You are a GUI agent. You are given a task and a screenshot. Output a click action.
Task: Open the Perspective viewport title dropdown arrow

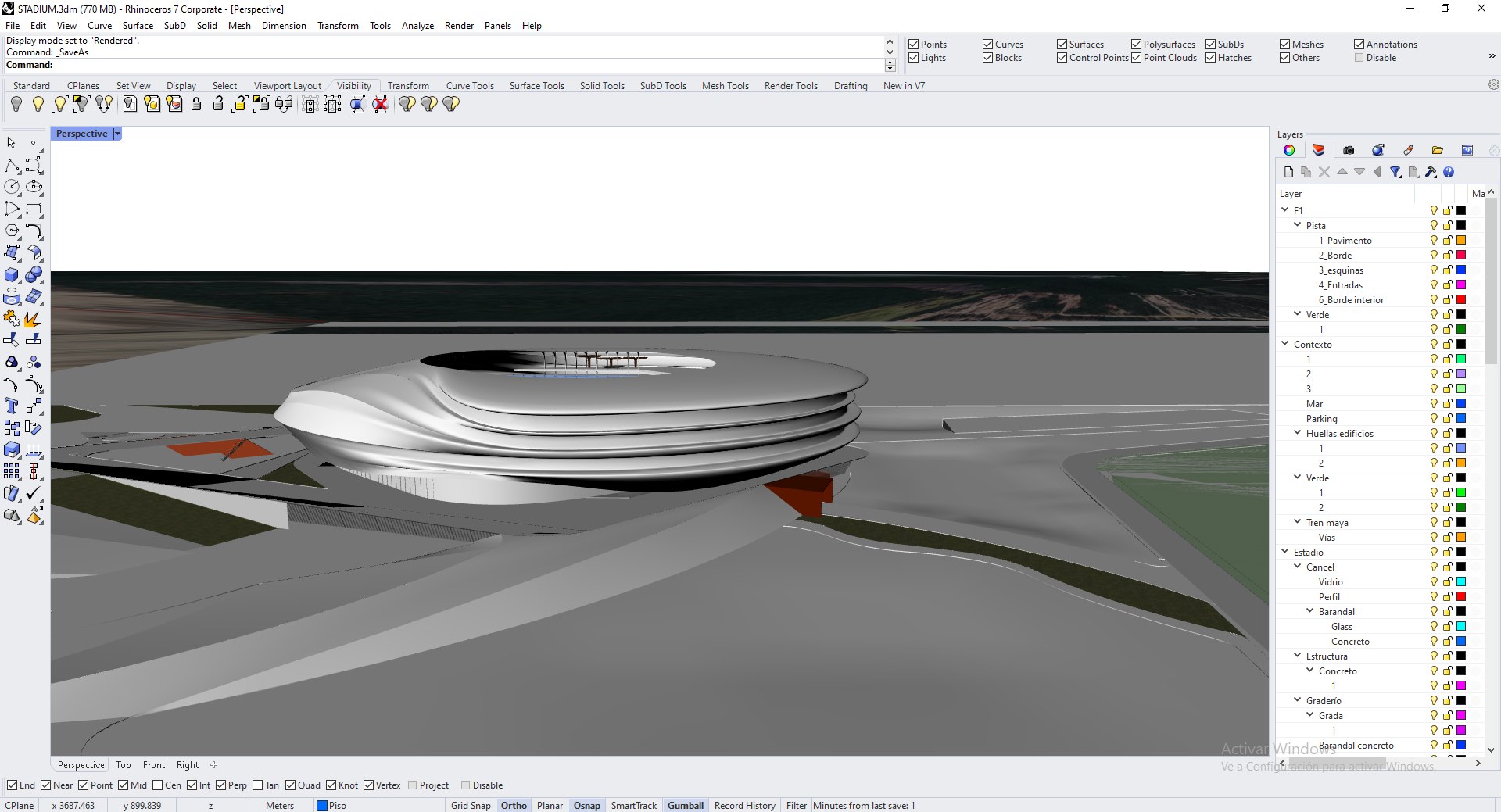(x=117, y=134)
